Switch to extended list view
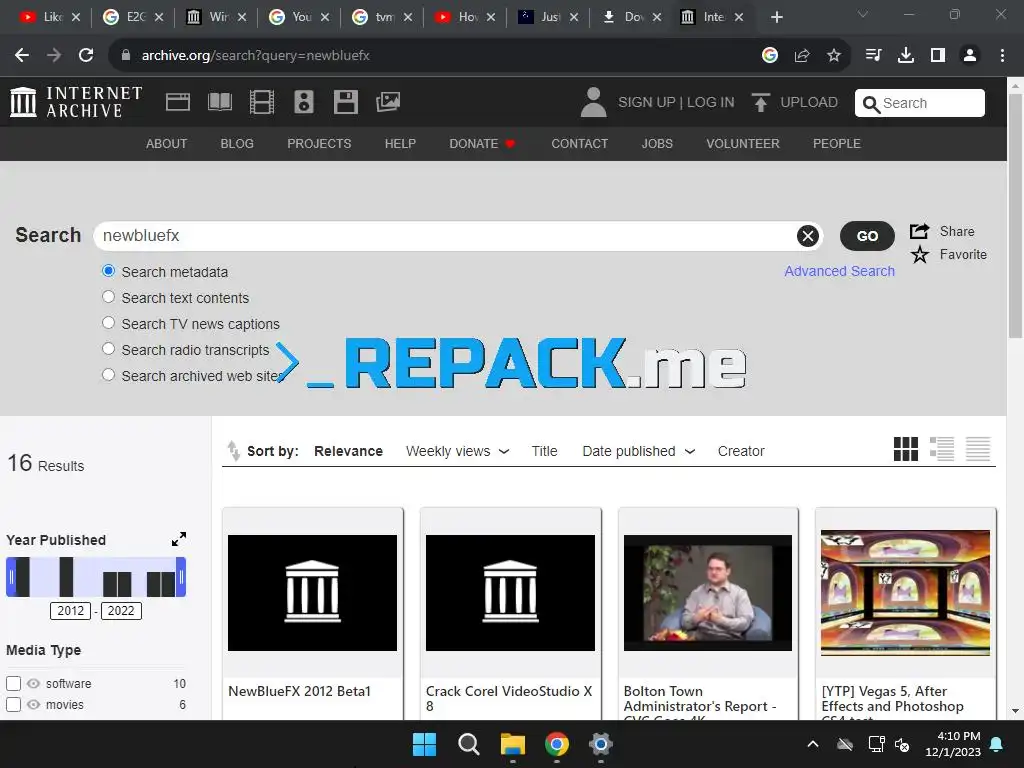 942,449
